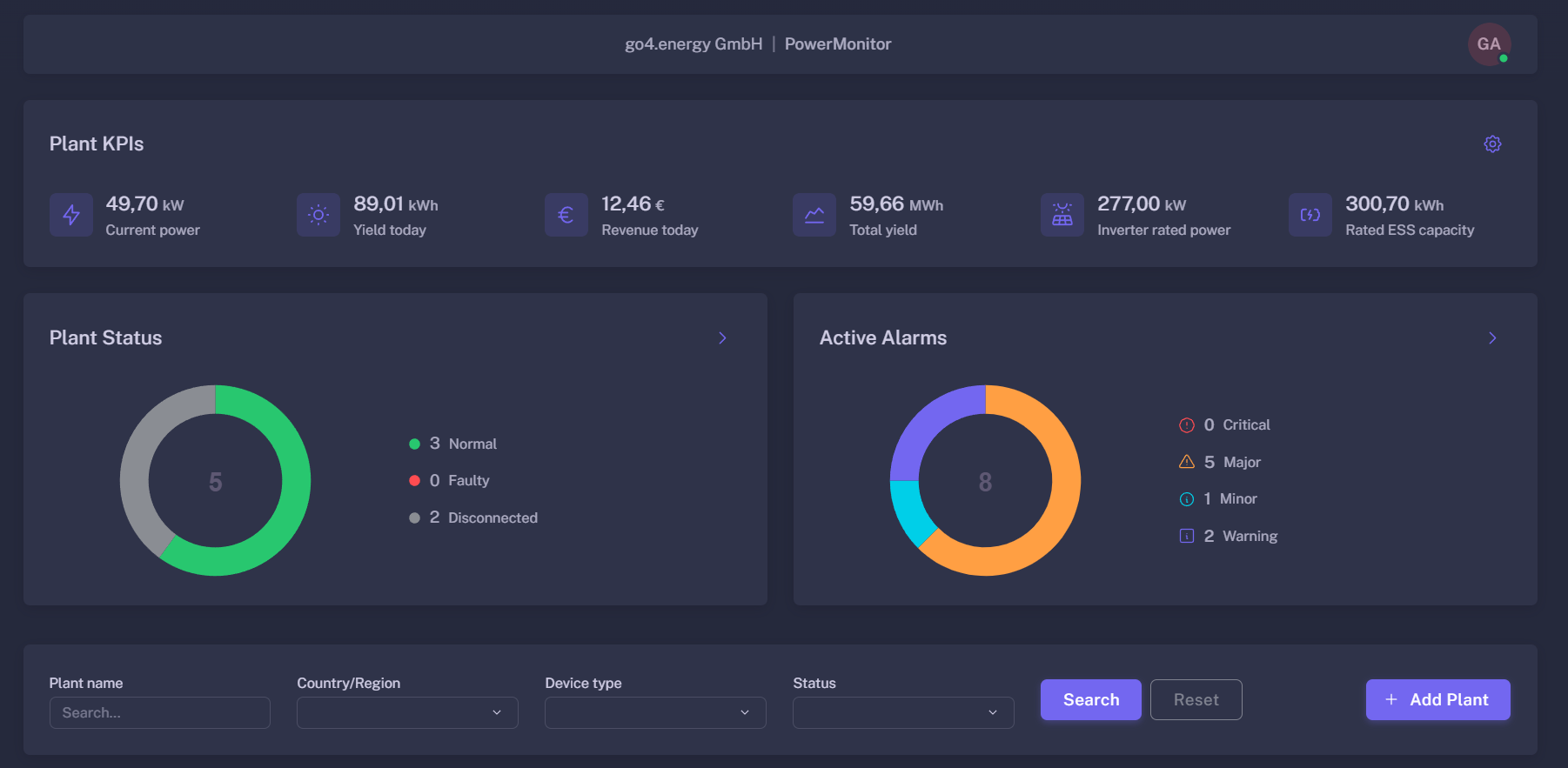Image resolution: width=1568 pixels, height=768 pixels.
Task: Click the Plant KPIs heading
Action: [x=97, y=144]
